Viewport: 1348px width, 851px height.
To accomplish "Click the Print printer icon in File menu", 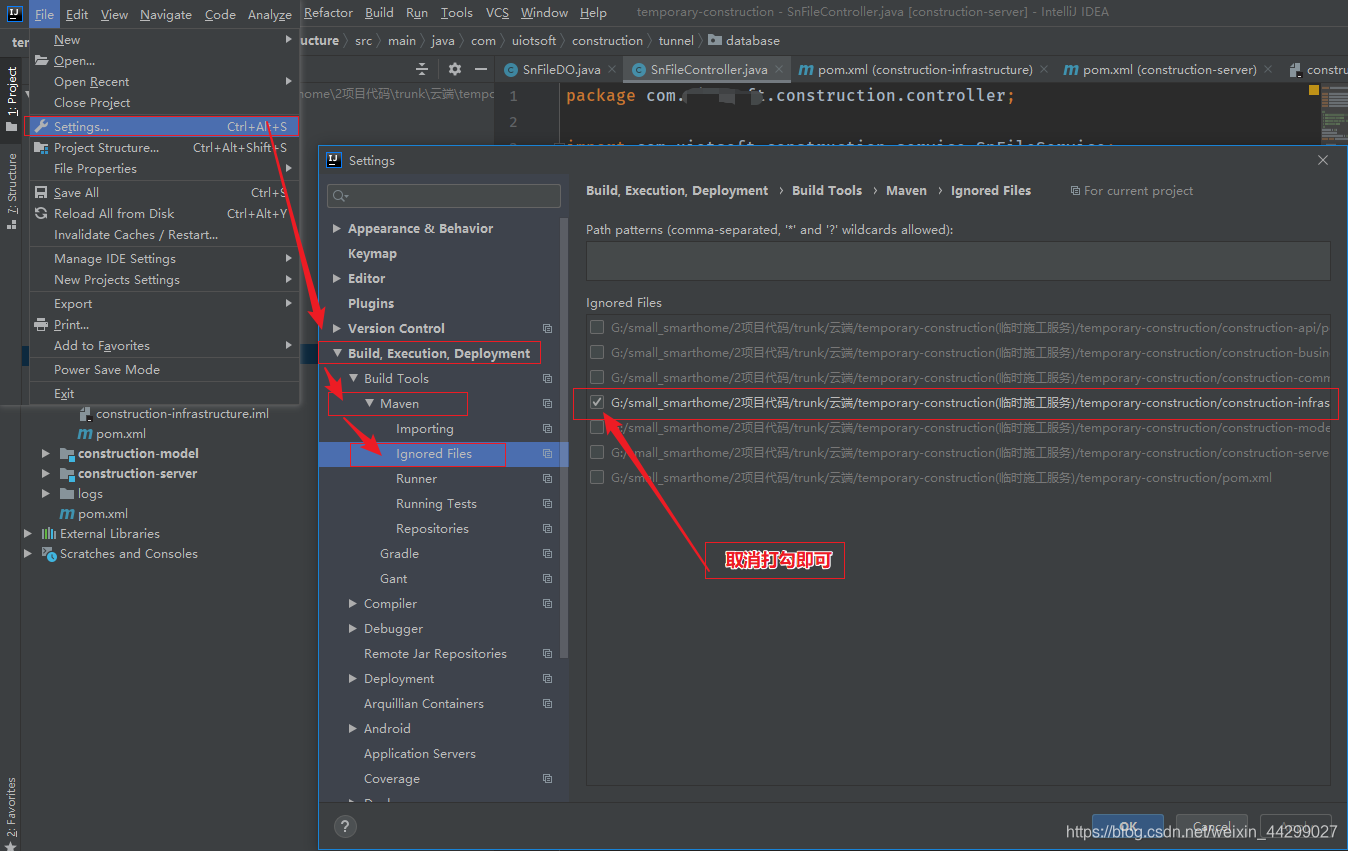I will 41,324.
